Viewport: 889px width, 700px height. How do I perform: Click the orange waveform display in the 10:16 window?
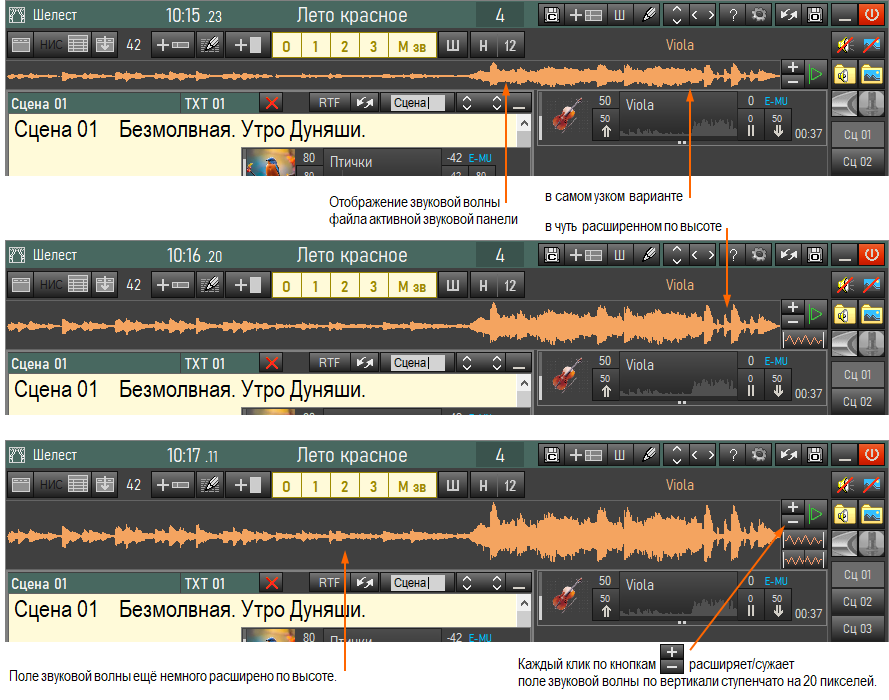point(393,325)
